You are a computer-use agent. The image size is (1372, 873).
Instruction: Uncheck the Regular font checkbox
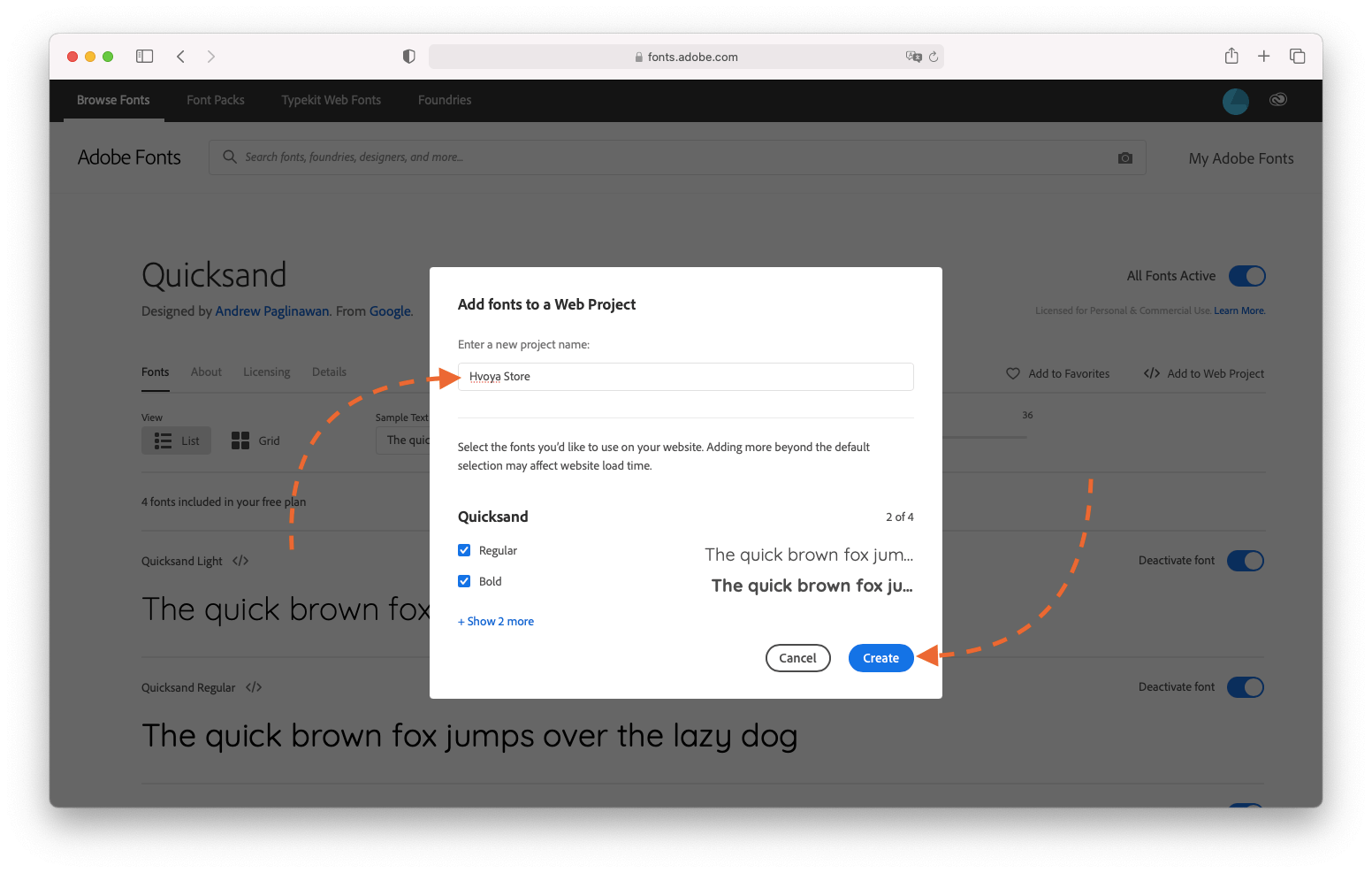click(464, 550)
